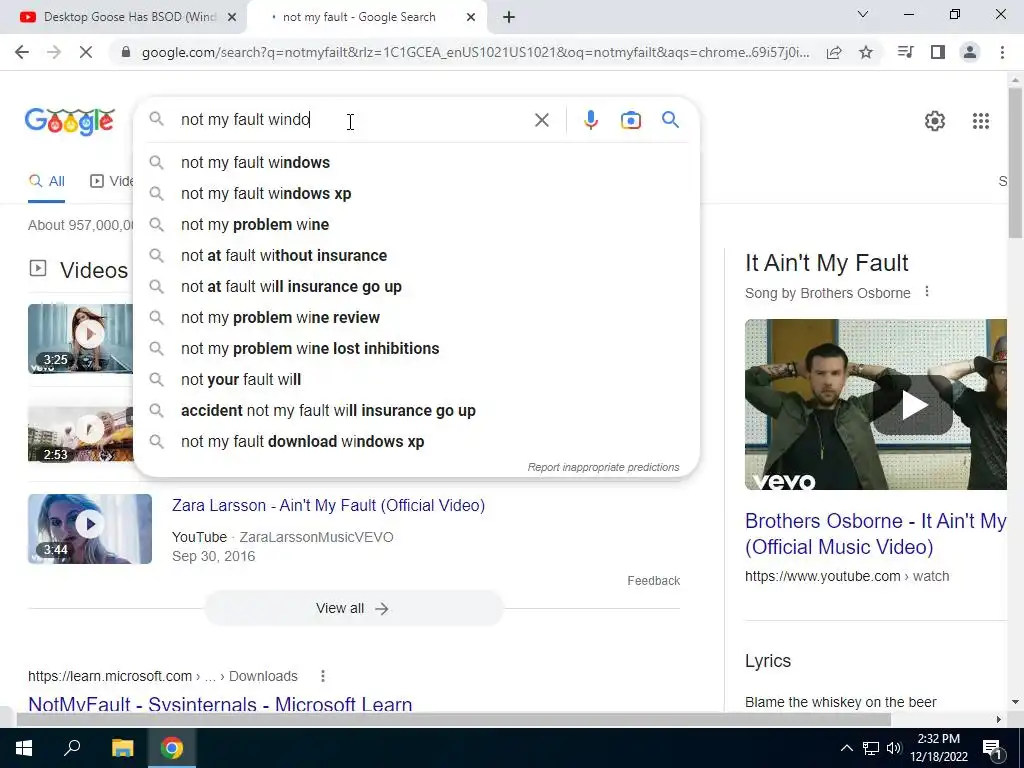The image size is (1024, 768).
Task: Open the media control icon in the Chrome toolbar
Action: pos(905,52)
